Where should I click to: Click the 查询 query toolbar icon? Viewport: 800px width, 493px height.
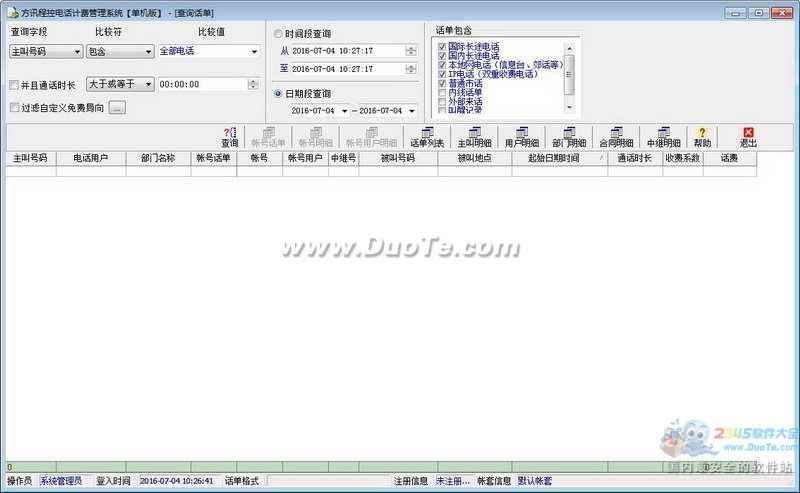[229, 137]
